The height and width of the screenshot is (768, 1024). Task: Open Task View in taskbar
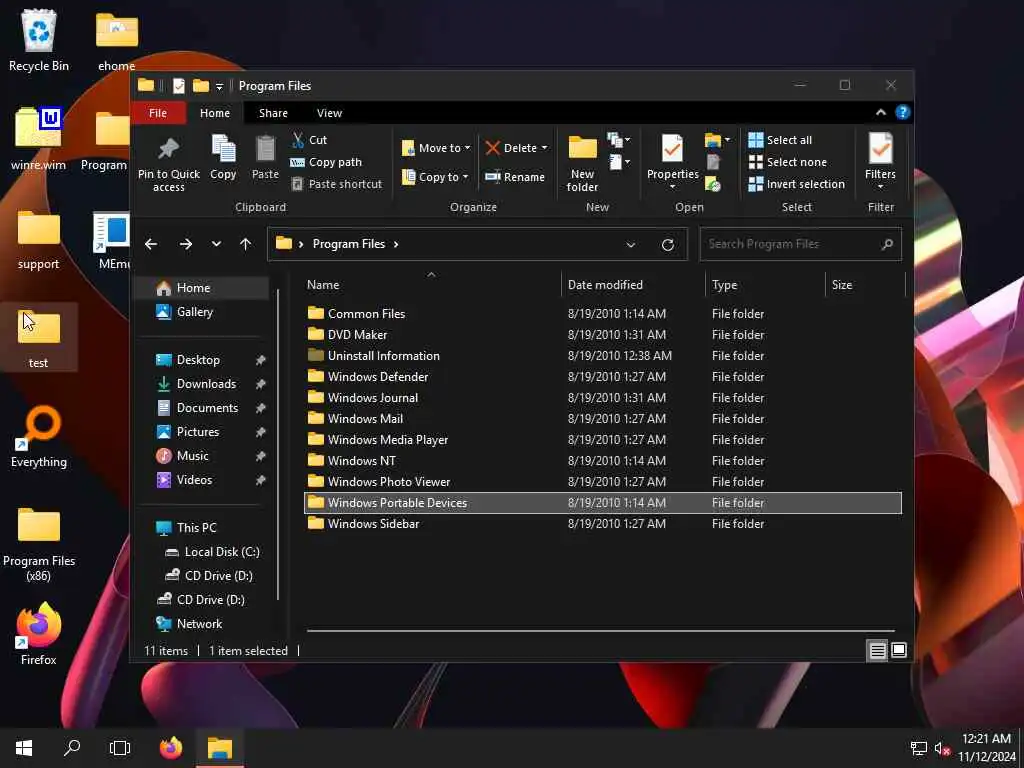pos(120,748)
